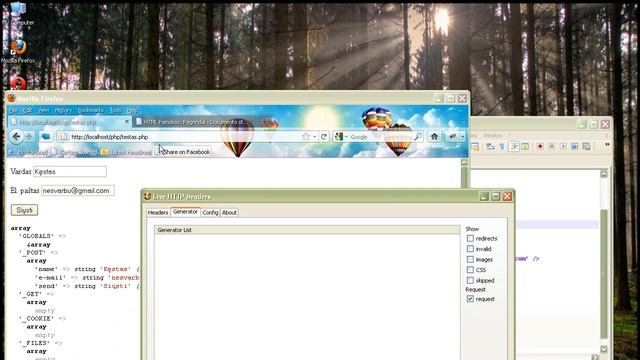640x360 pixels.
Task: Open Firefox Help menu
Action: pos(132,110)
